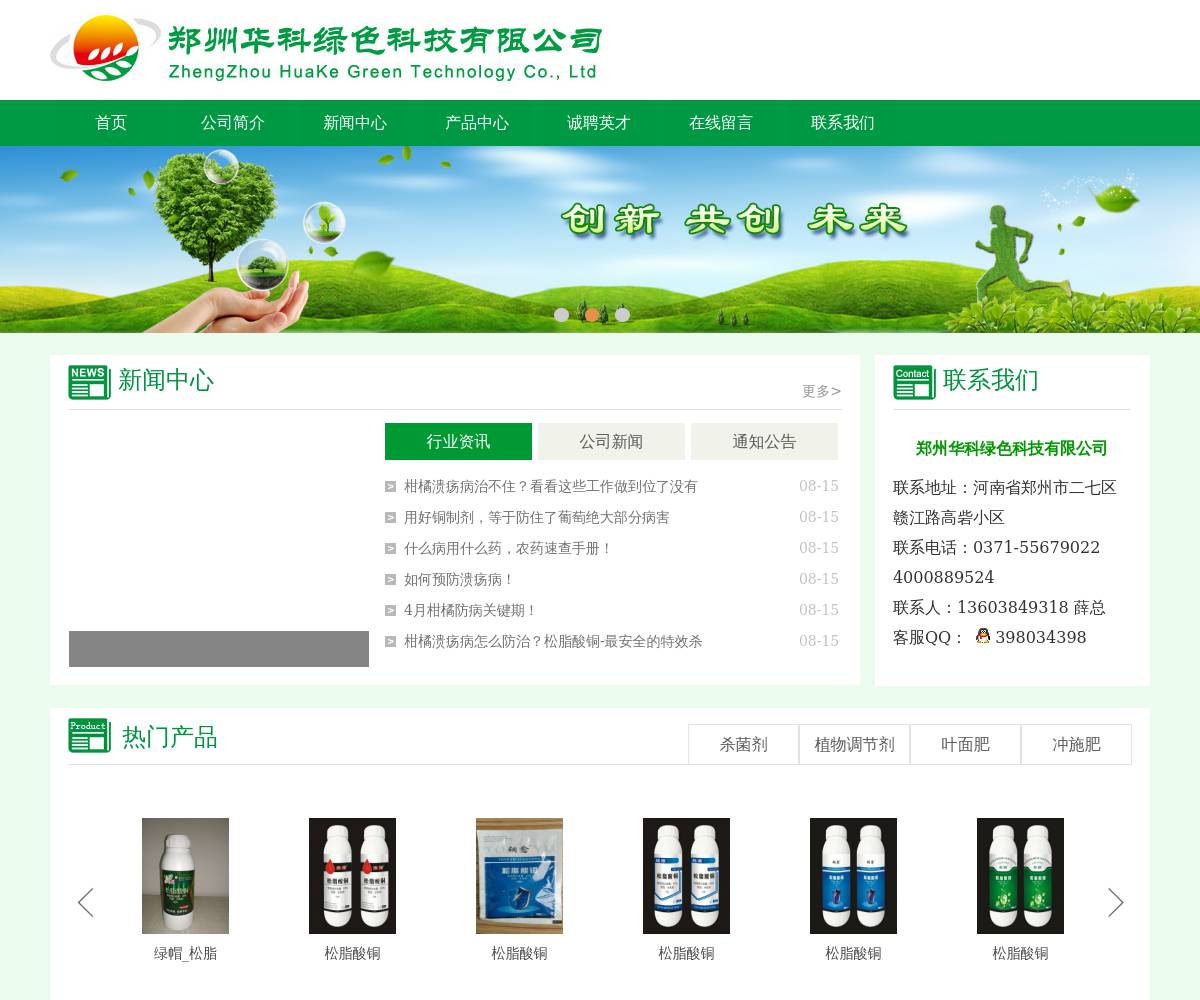This screenshot has width=1200, height=1000.
Task: Click the Contact icon beside 联系我们 heading
Action: click(914, 382)
